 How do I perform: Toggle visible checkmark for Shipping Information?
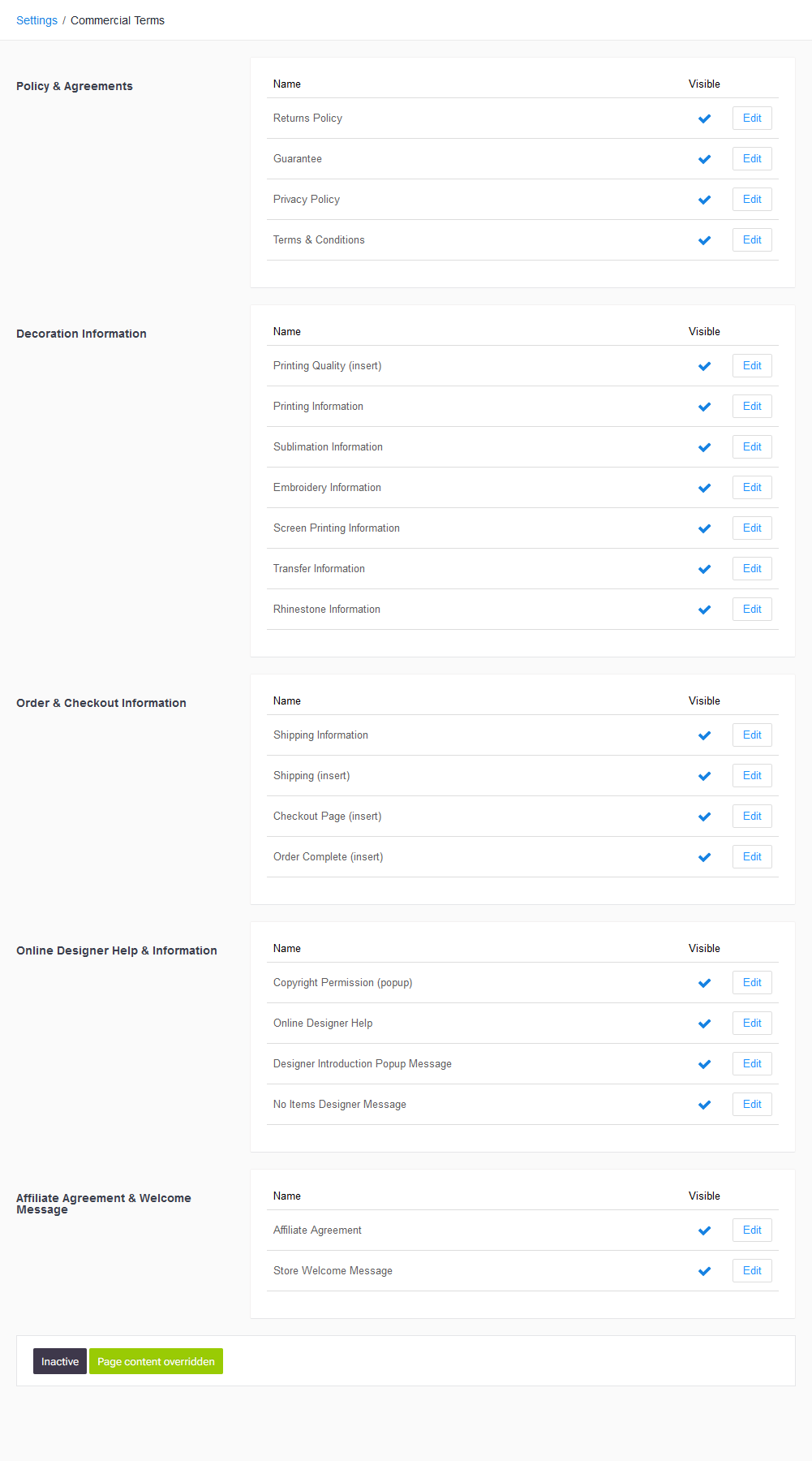click(704, 735)
